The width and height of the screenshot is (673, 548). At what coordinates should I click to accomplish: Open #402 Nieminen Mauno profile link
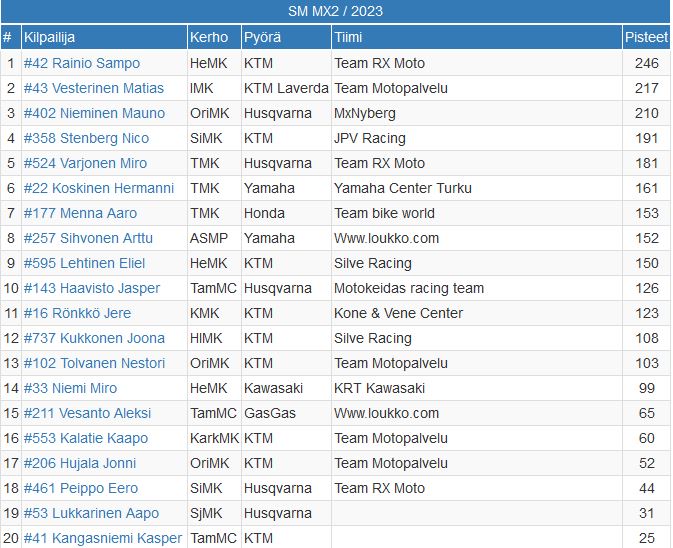tap(94, 113)
